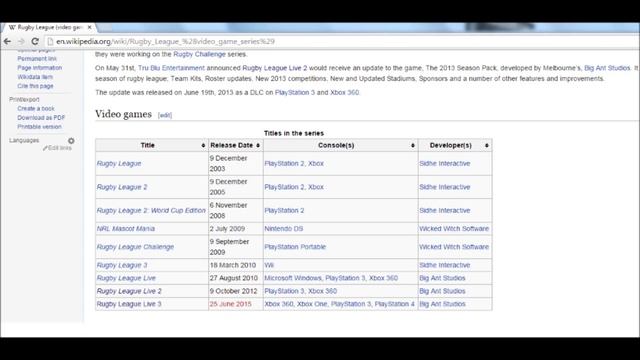Open Rugby League 2: World Cup Edition
Image resolution: width=640 pixels, height=360 pixels.
(151, 211)
